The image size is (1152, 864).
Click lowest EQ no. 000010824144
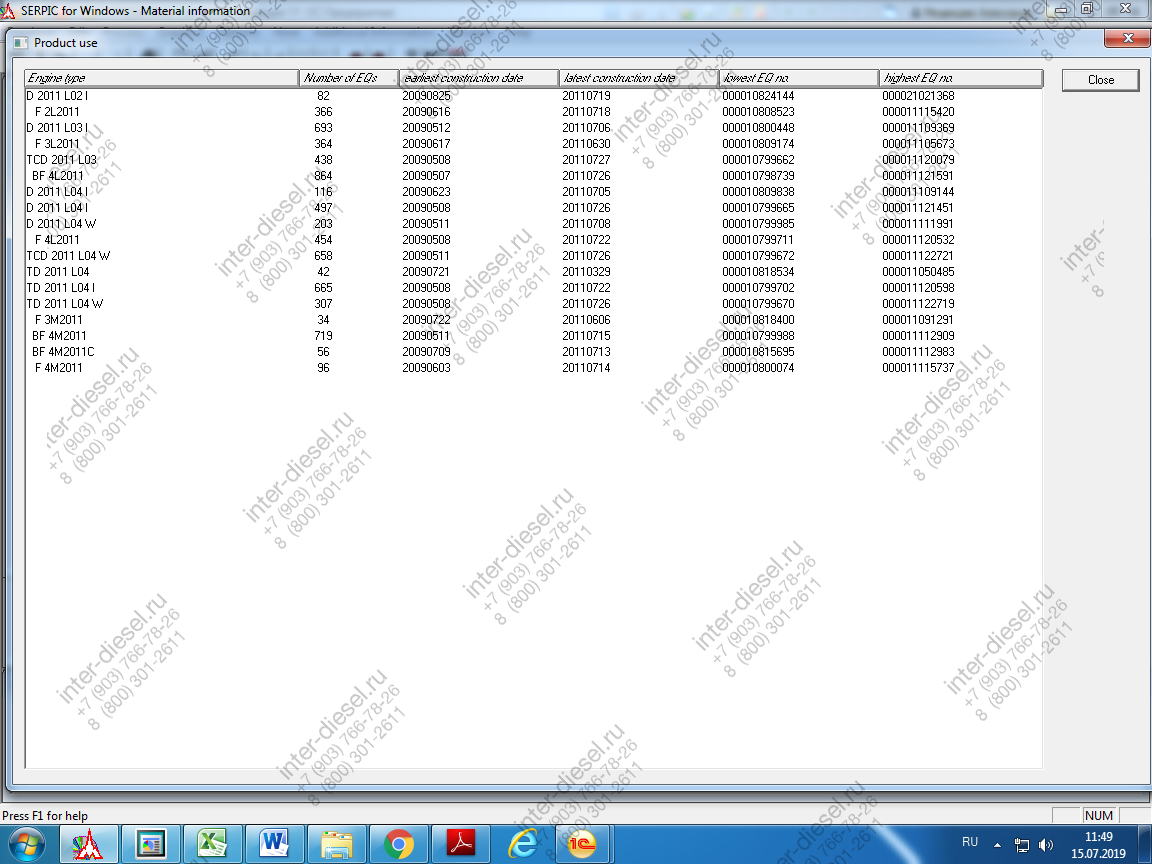tap(758, 96)
